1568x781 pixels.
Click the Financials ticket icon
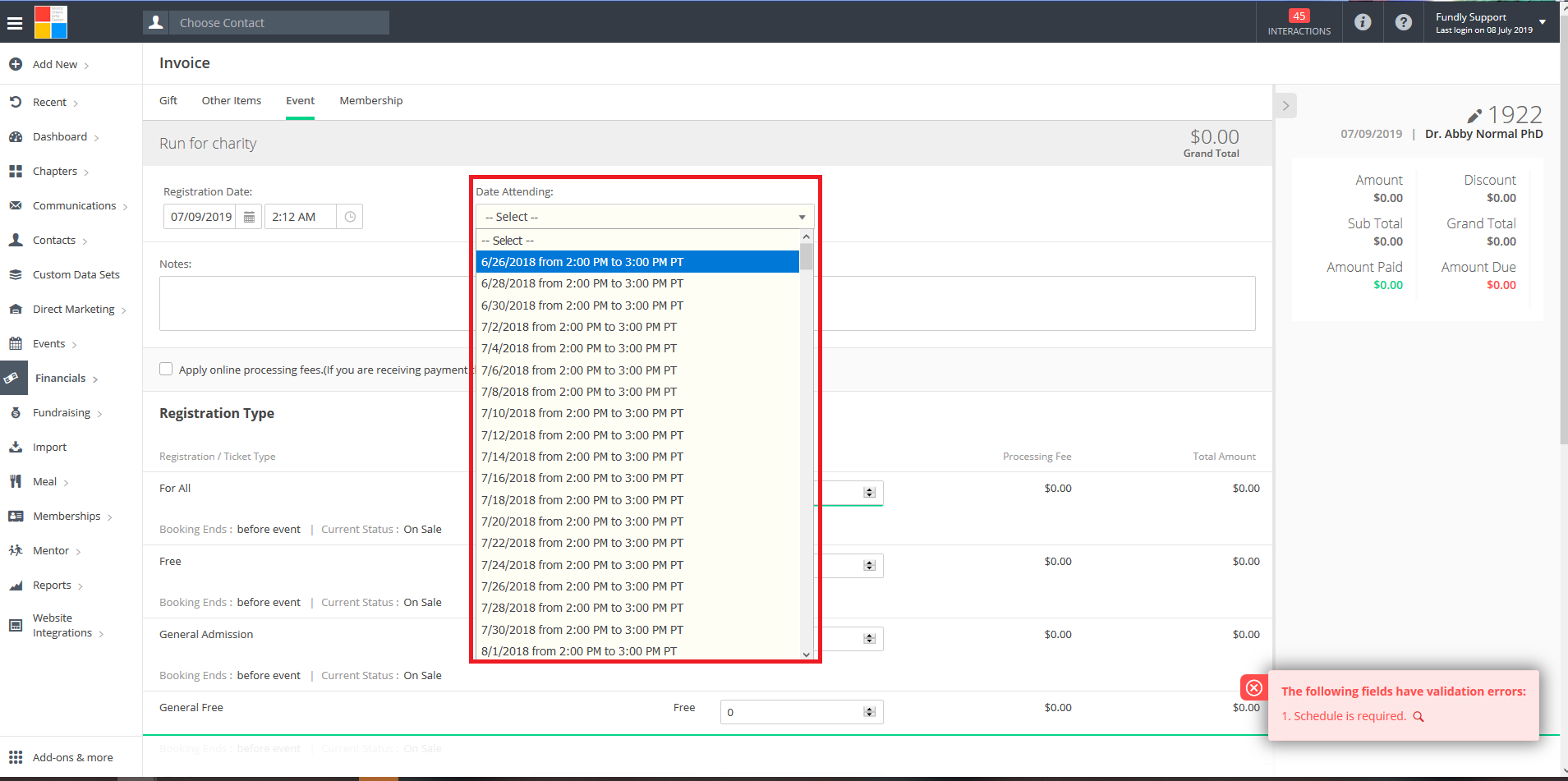pos(11,378)
